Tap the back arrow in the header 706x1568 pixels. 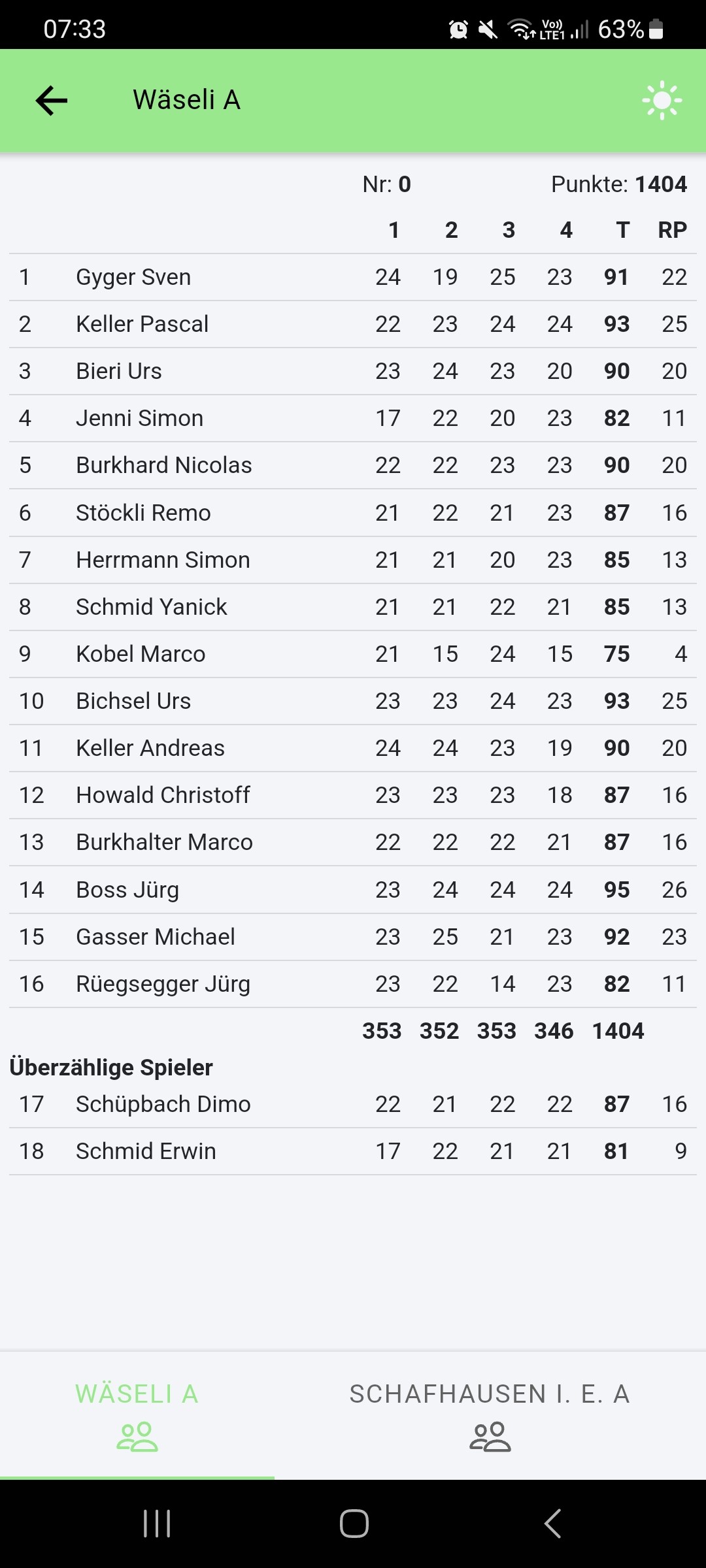[x=52, y=101]
